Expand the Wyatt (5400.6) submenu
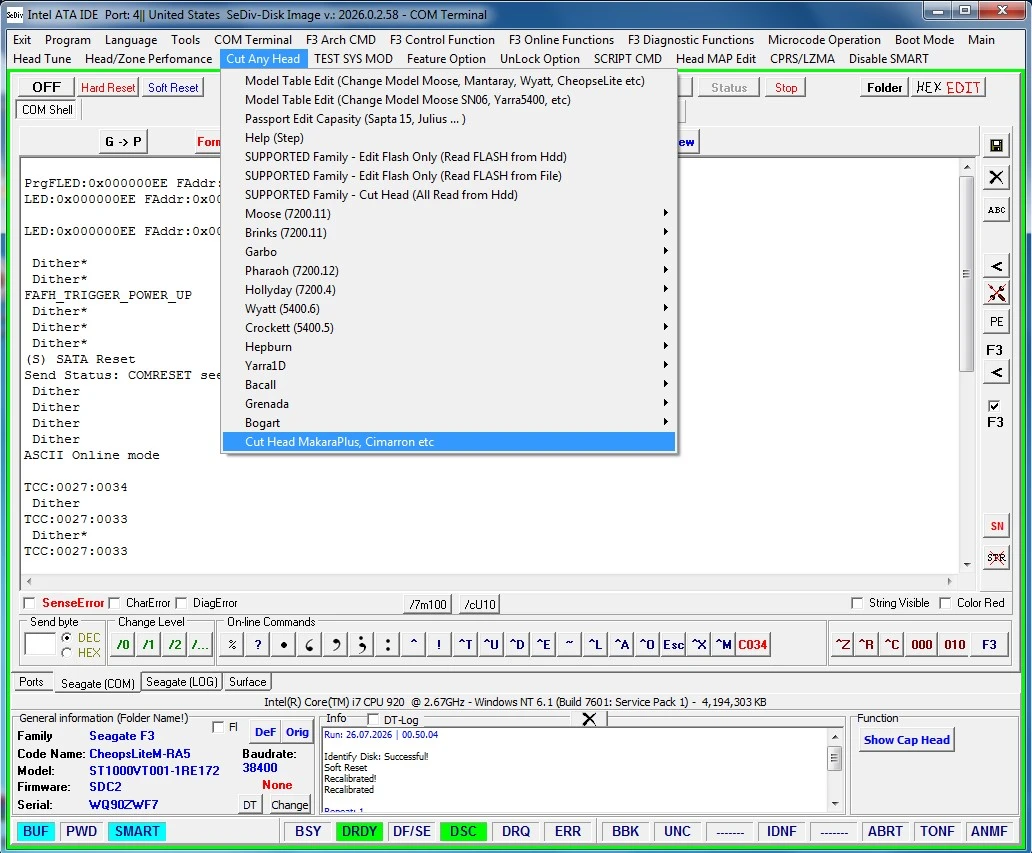1032x853 pixels. tap(449, 309)
